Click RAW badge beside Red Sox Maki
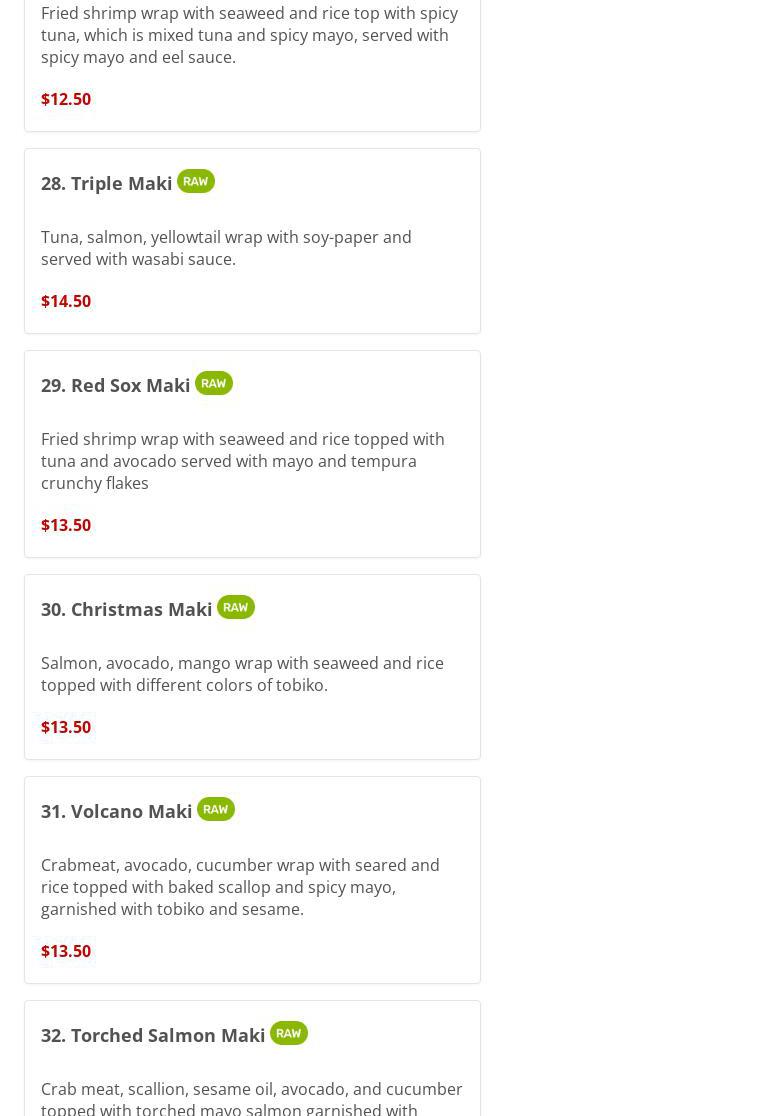This screenshot has height=1116, width=770. click(x=213, y=383)
